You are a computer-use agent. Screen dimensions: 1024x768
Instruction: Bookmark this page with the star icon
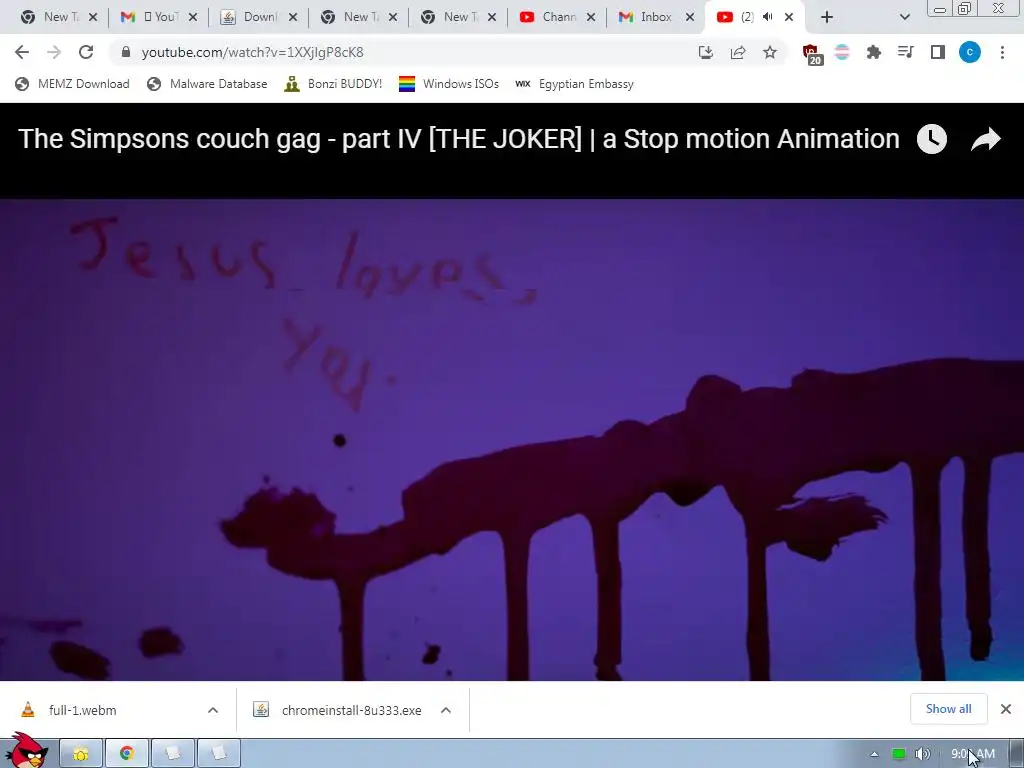770,52
